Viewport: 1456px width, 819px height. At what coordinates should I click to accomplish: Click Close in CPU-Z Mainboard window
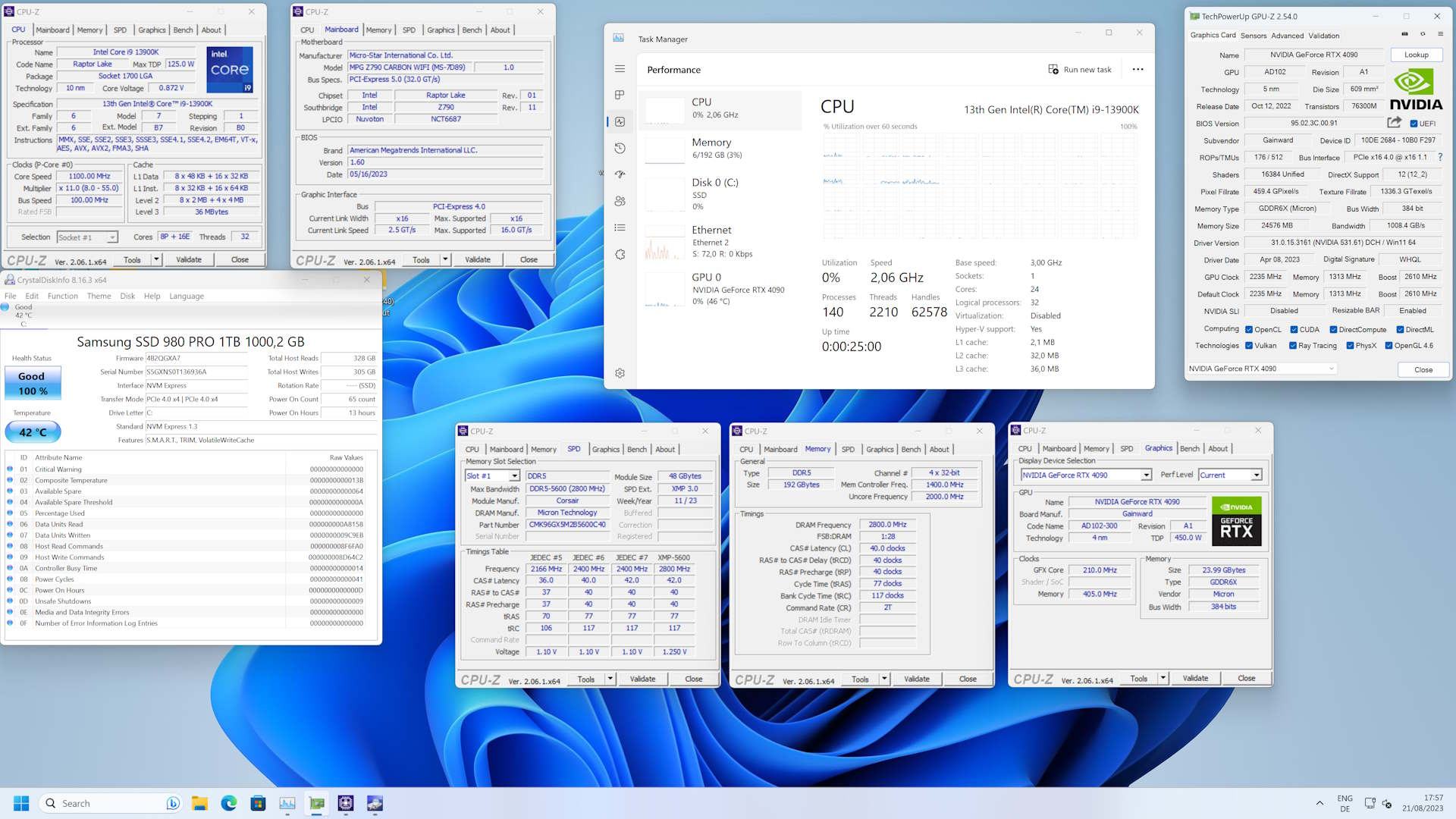point(529,259)
